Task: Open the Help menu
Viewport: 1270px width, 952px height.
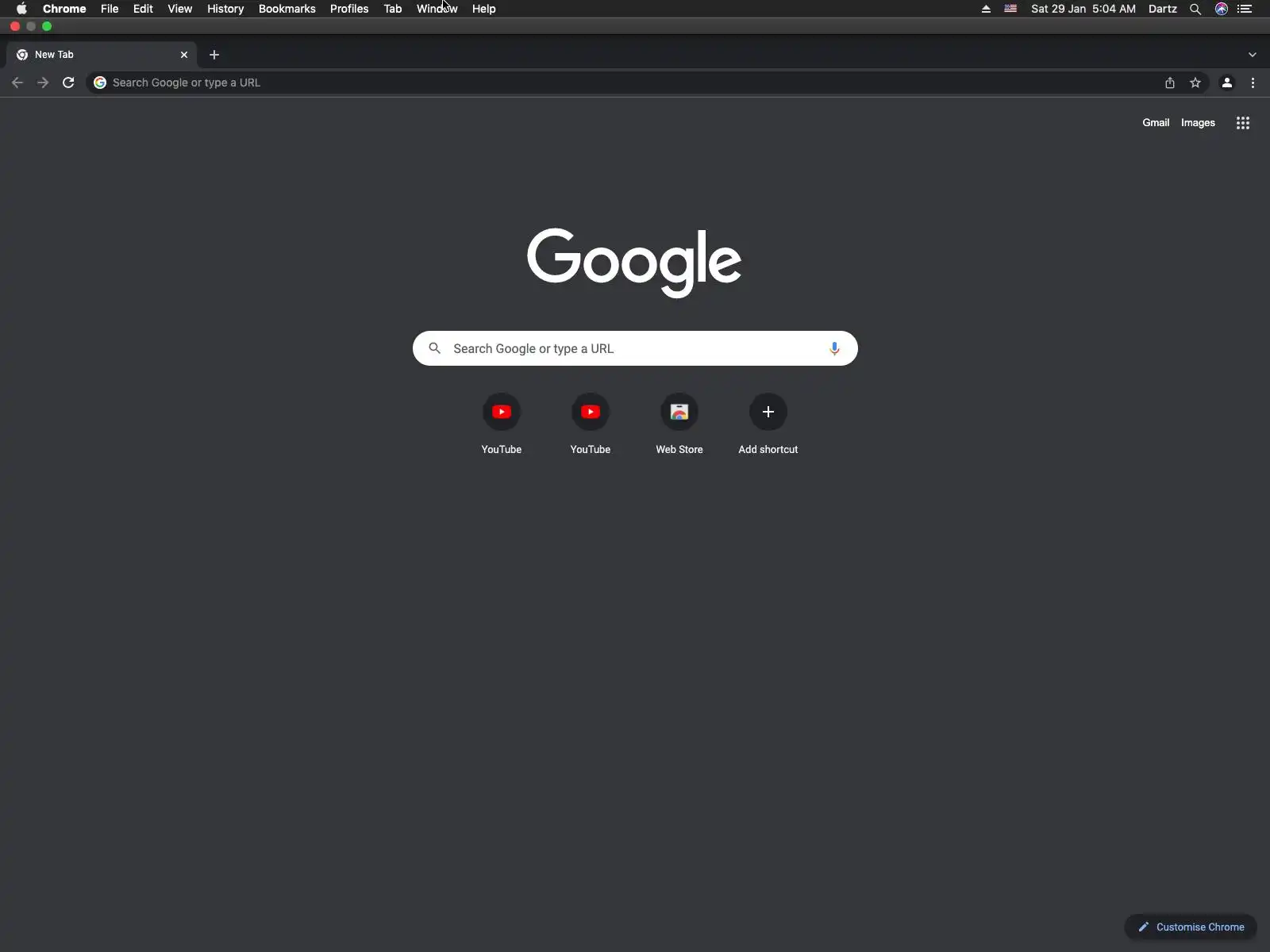Action: coord(484,9)
